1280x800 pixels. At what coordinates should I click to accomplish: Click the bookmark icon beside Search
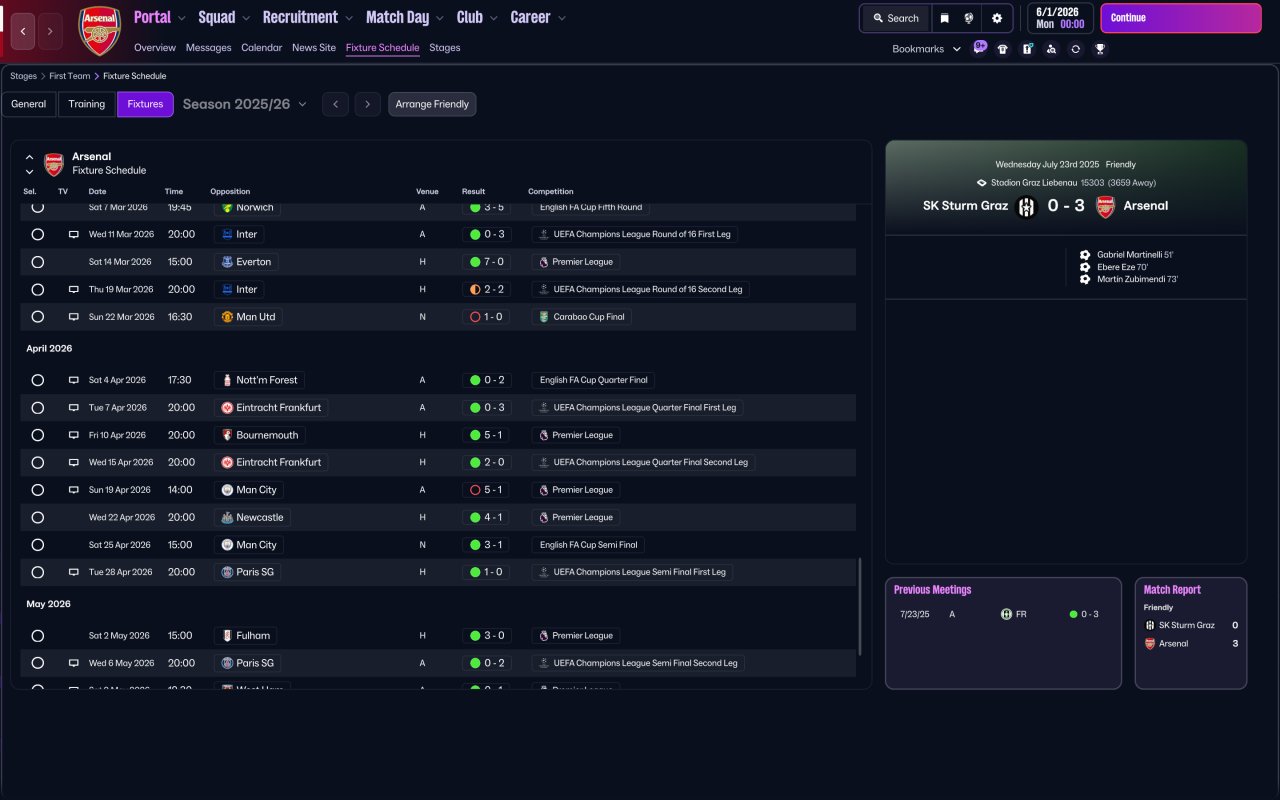[944, 18]
